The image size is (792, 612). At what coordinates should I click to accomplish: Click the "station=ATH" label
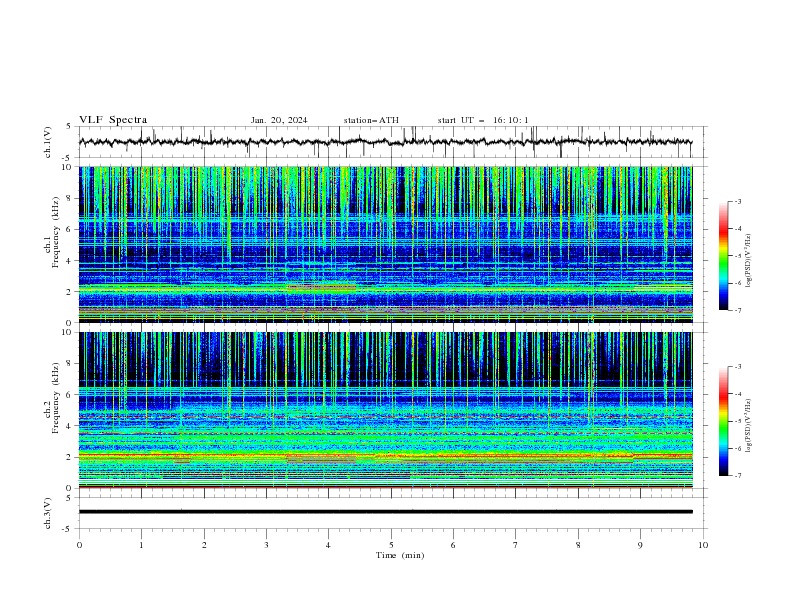371,120
